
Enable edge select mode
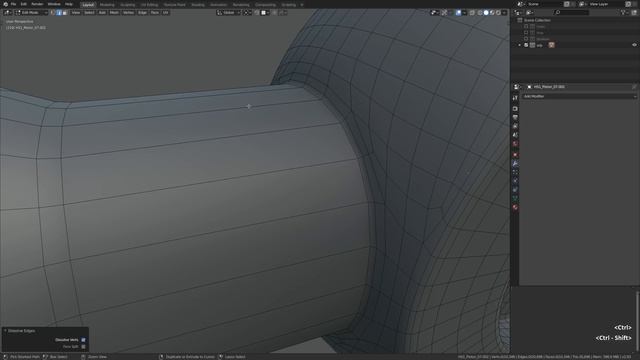click(x=59, y=13)
